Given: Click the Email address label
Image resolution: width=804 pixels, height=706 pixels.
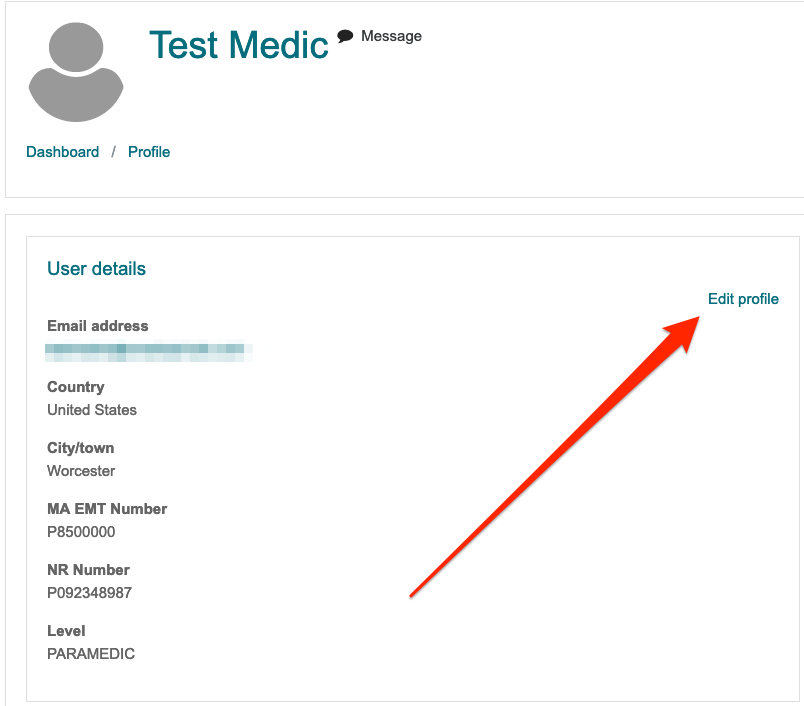Looking at the screenshot, I should coord(97,326).
